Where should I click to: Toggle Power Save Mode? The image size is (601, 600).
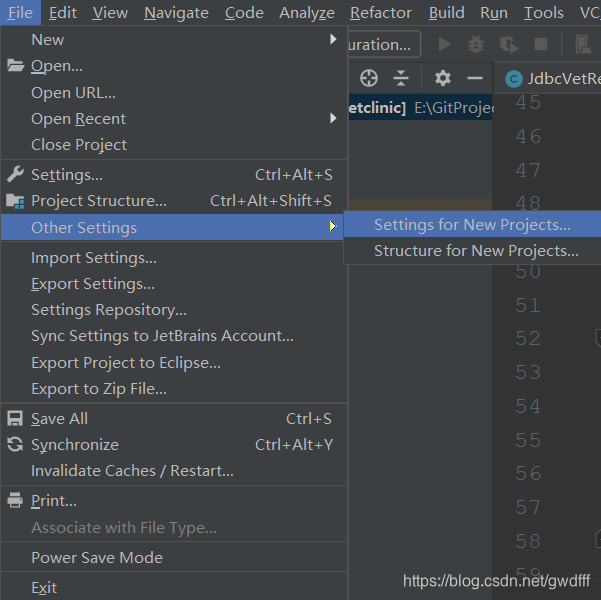click(x=174, y=557)
